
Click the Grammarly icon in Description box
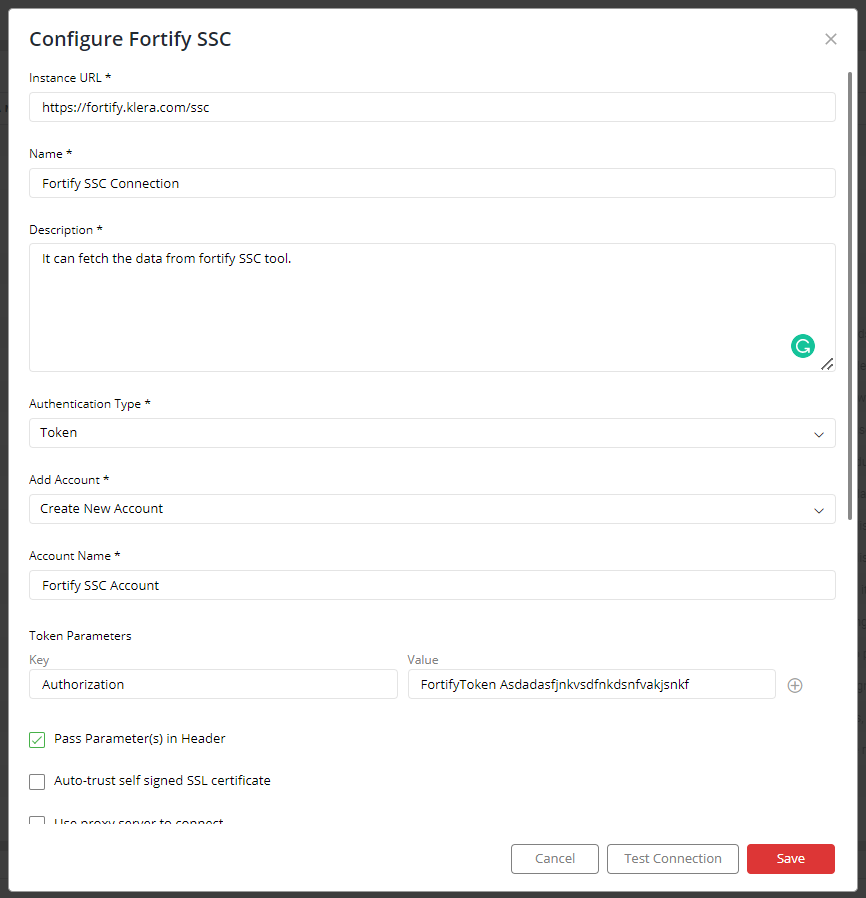coord(802,346)
